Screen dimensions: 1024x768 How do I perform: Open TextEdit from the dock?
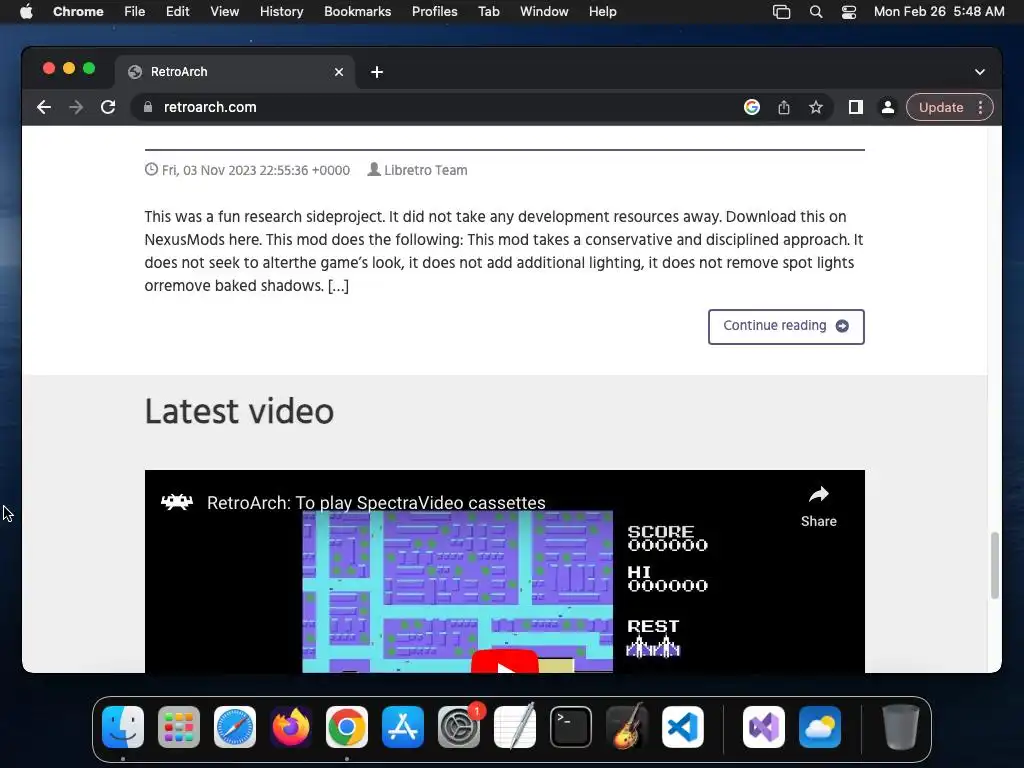click(x=515, y=727)
